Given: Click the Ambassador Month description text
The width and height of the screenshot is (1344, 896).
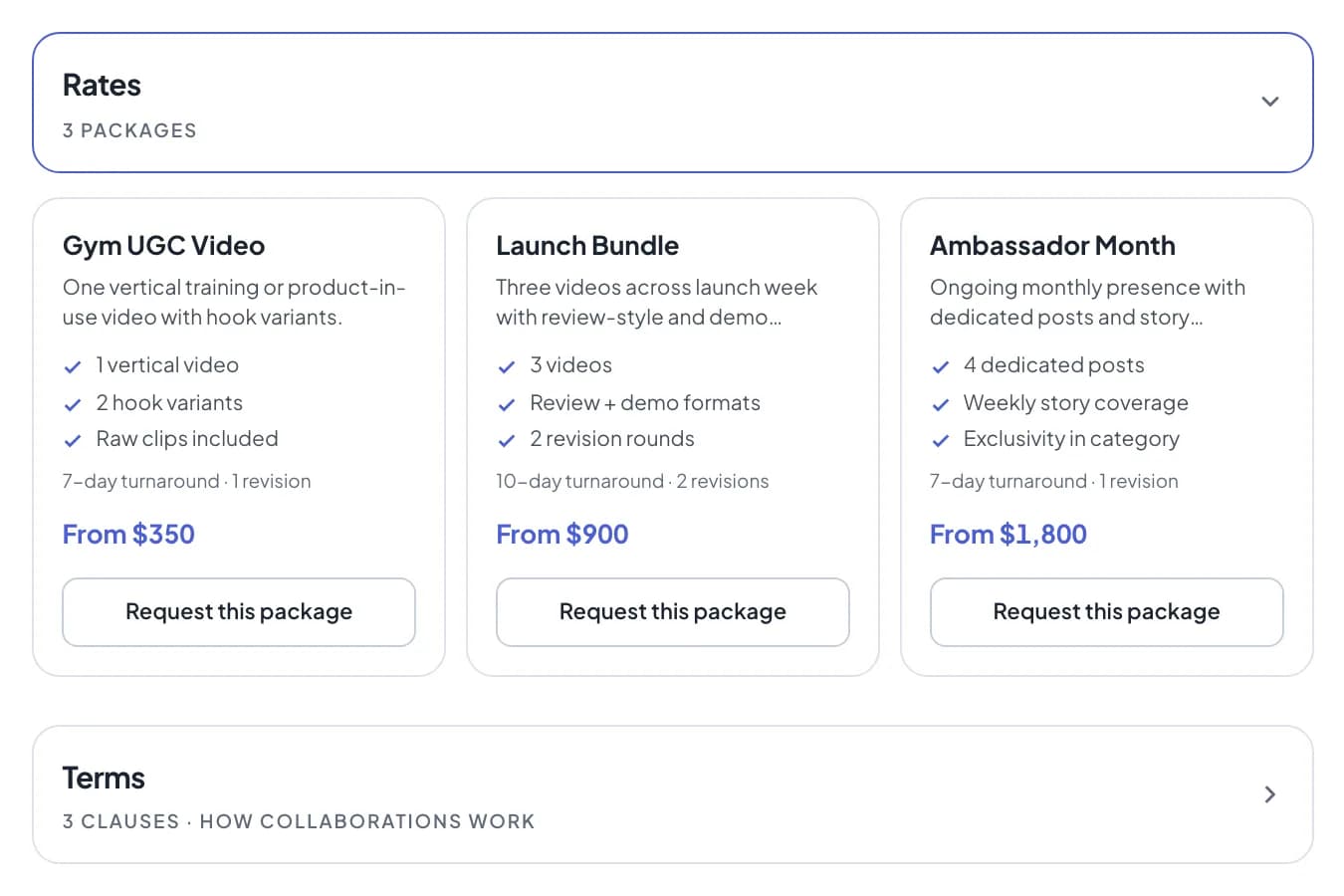Looking at the screenshot, I should pos(1087,303).
